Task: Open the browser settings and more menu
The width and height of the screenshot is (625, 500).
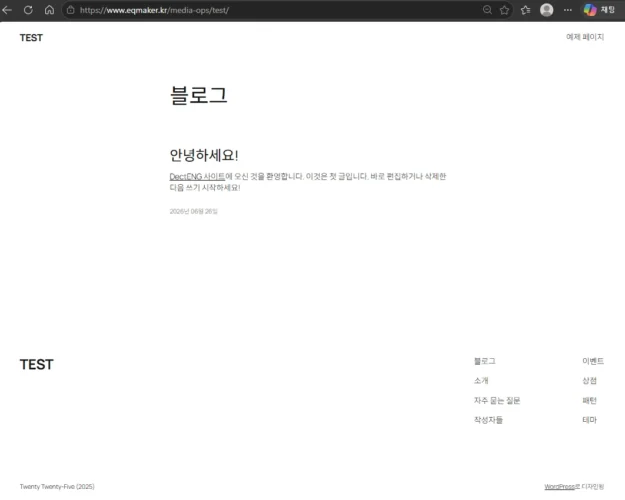Action: pos(568,10)
